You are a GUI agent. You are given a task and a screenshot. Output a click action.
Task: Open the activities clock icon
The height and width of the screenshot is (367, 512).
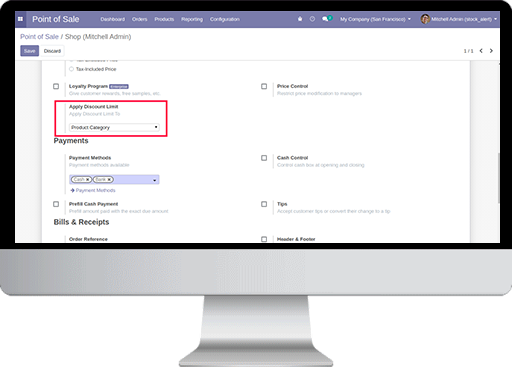[x=312, y=19]
